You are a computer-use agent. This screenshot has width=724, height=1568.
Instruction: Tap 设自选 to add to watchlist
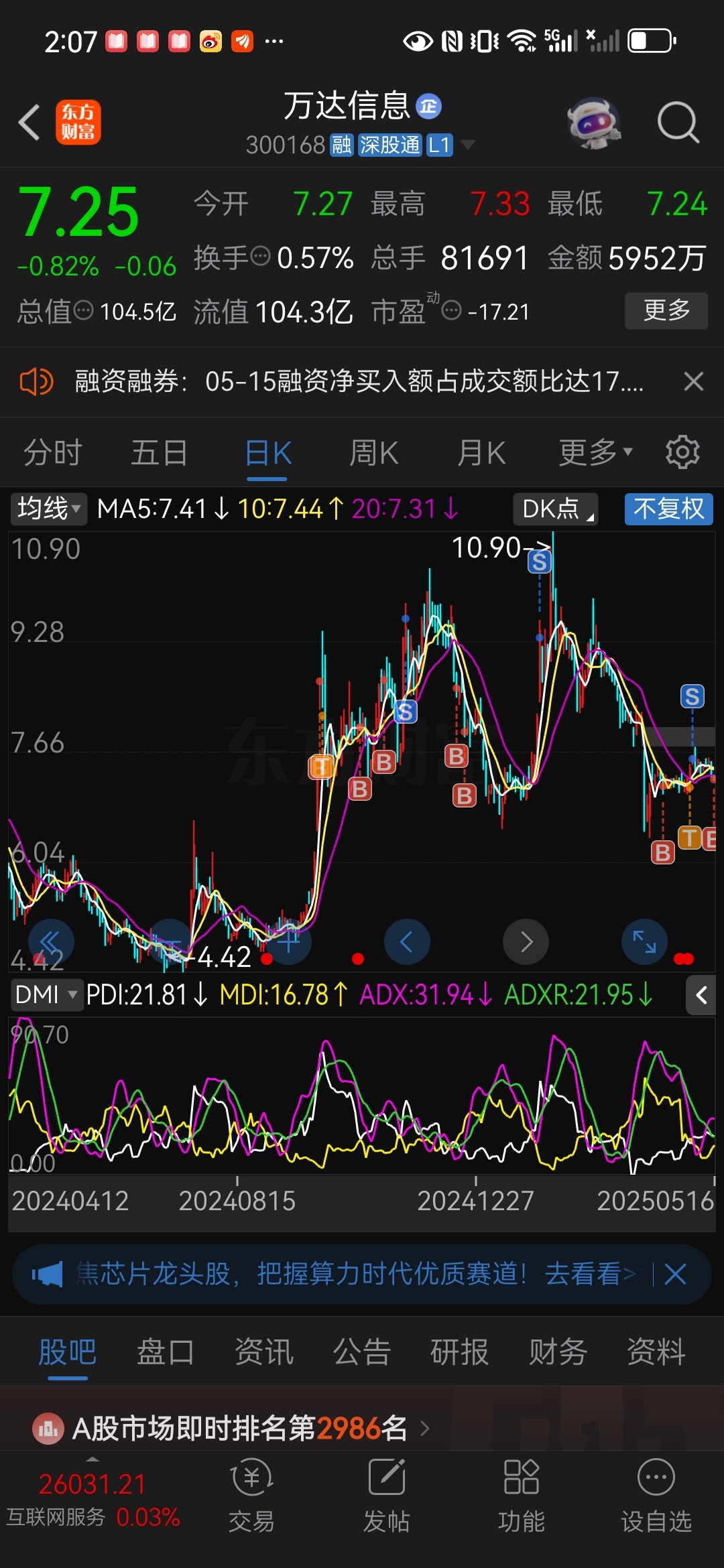pyautogui.click(x=656, y=1496)
